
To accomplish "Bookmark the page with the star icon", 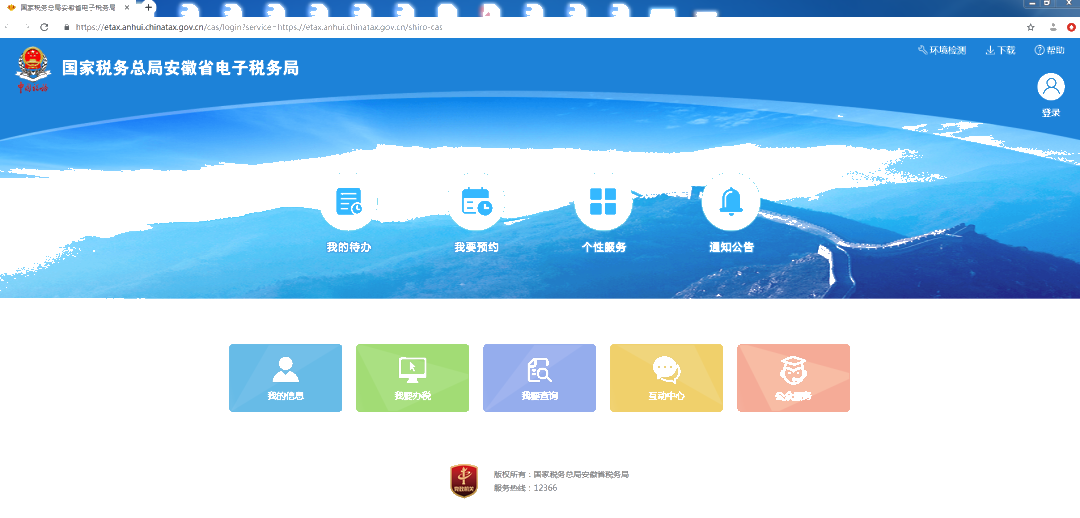I will 1031,28.
